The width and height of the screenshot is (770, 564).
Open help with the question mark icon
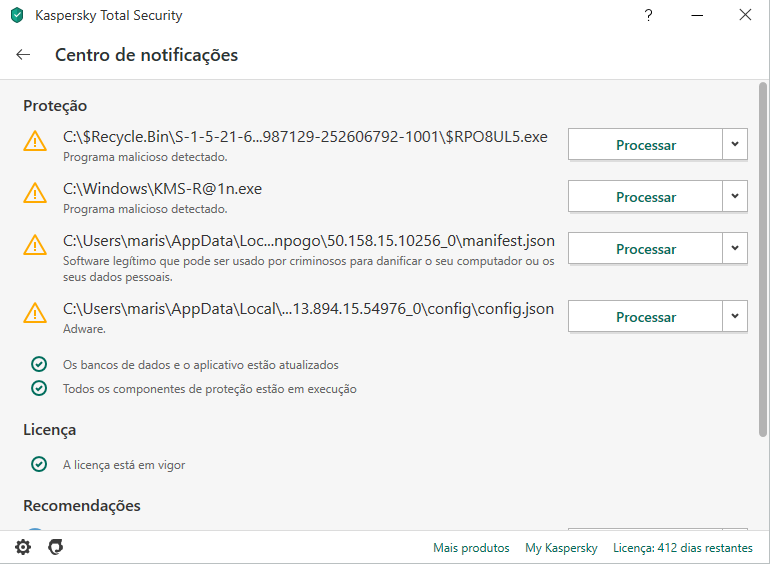(x=648, y=15)
